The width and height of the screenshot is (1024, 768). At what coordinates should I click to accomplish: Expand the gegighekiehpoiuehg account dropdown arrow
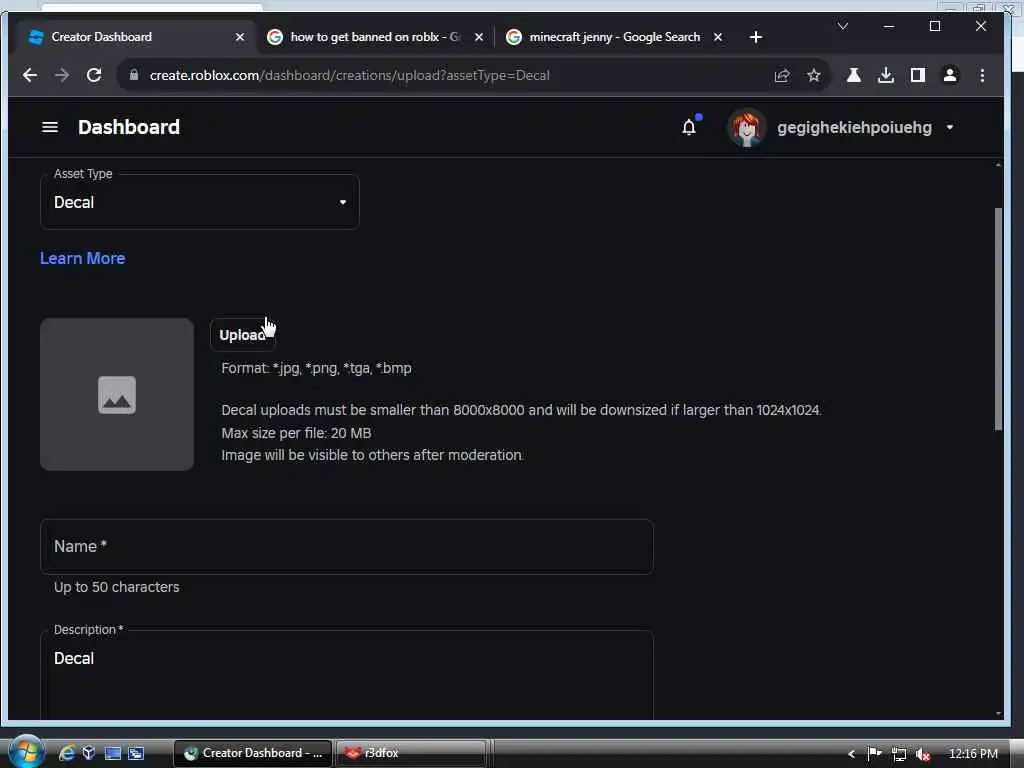(950, 127)
